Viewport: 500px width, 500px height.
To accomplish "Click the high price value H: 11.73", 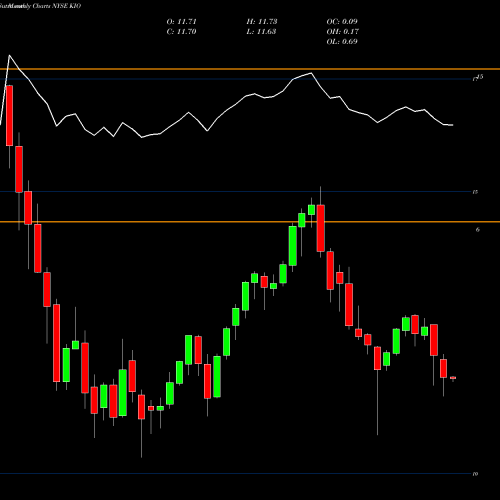I will (262, 22).
